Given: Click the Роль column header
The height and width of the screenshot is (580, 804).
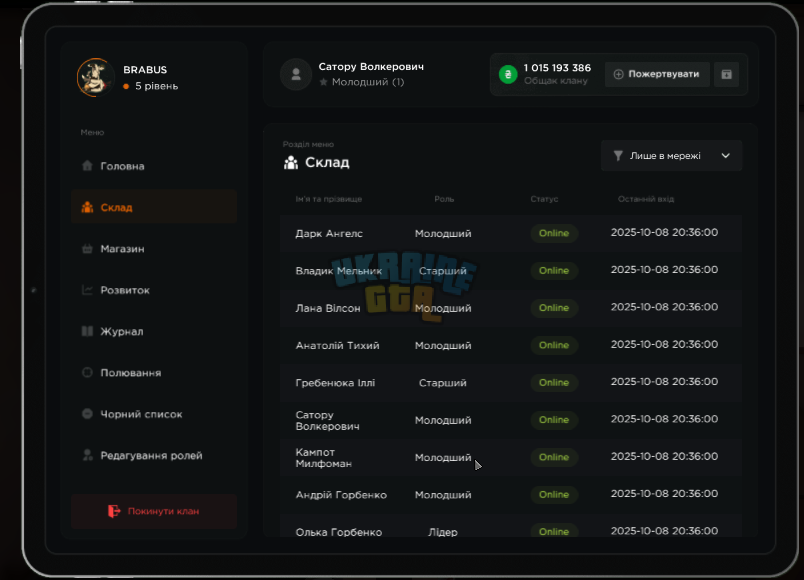Looking at the screenshot, I should tap(444, 199).
